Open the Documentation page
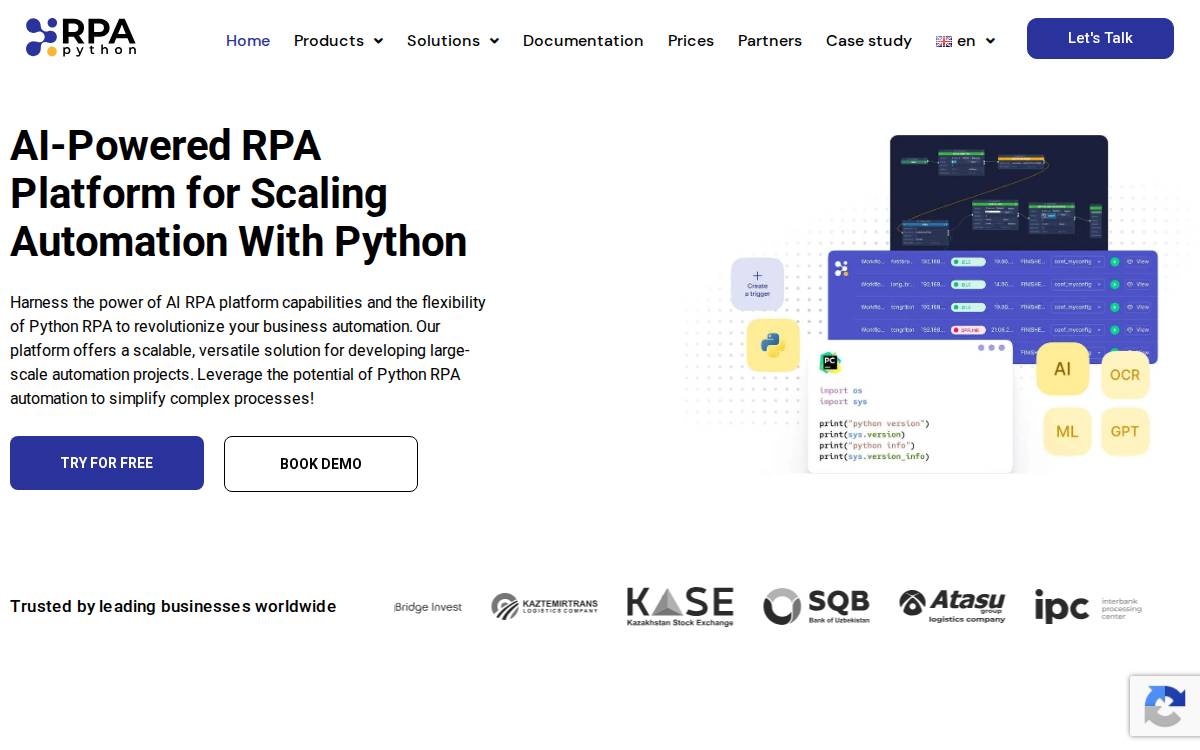Image resolution: width=1200 pixels, height=750 pixels. pyautogui.click(x=583, y=41)
